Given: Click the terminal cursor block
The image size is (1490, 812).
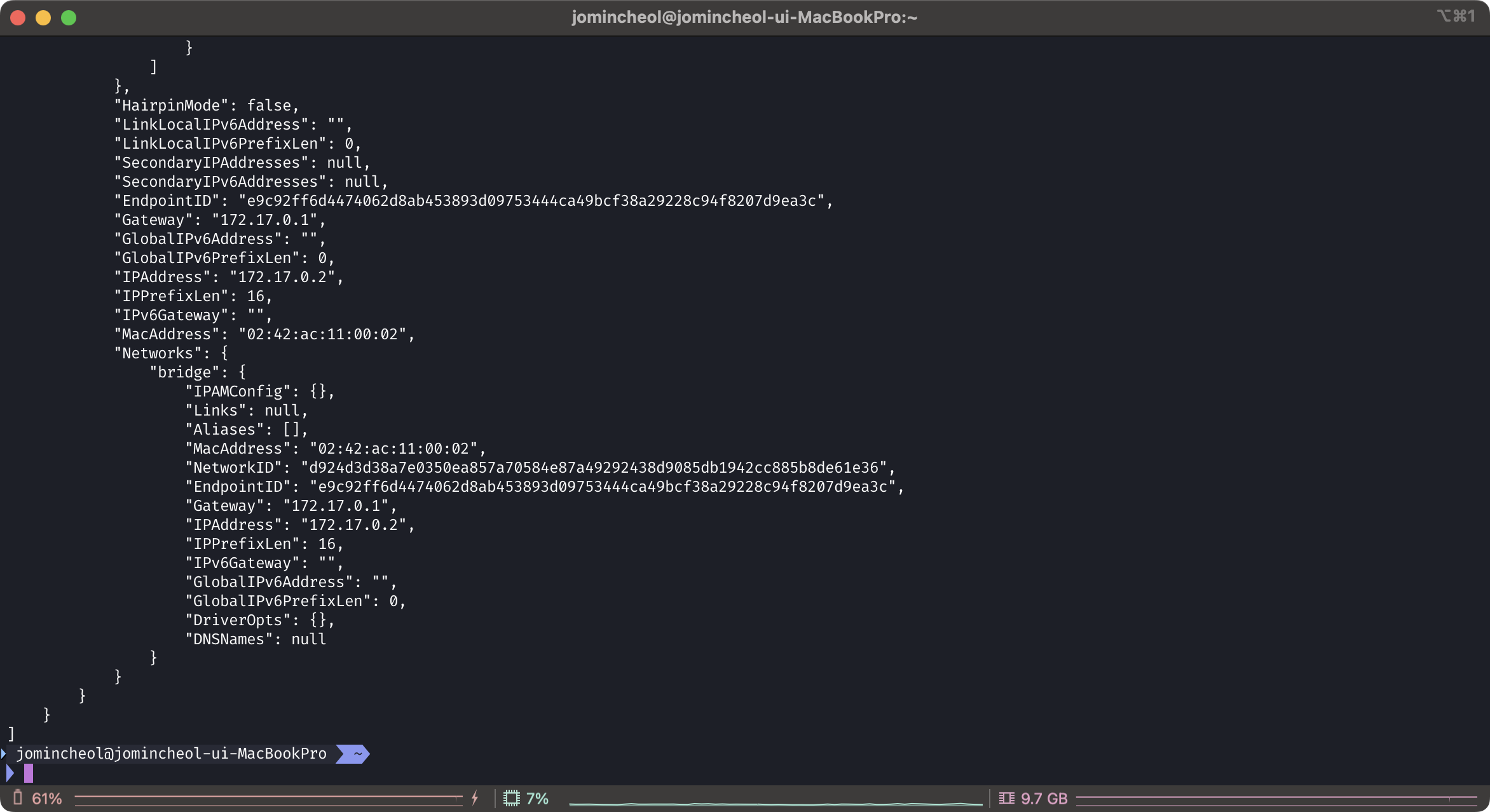Looking at the screenshot, I should (29, 773).
